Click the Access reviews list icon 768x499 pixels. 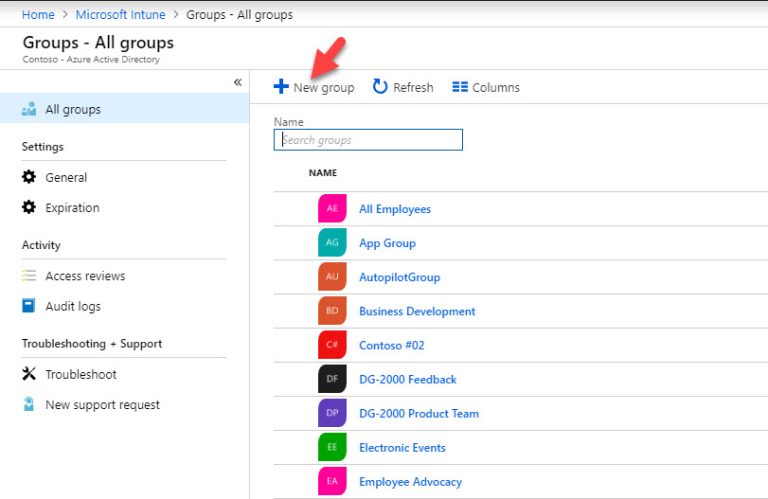[29, 276]
